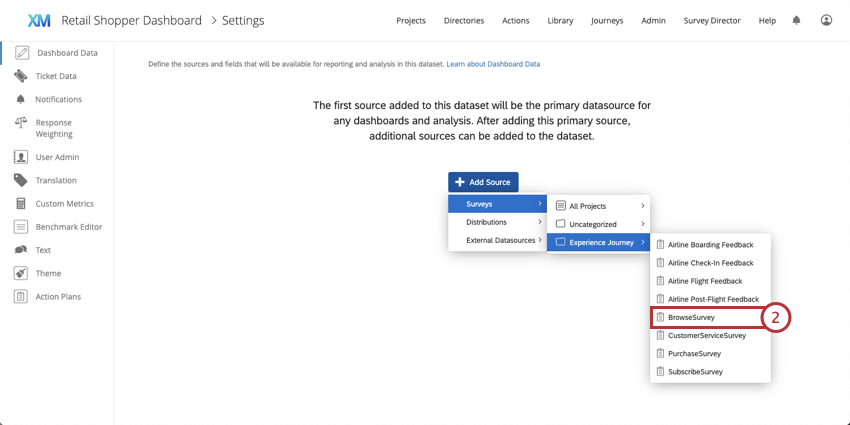Click the Translation tag icon
Viewport: 850px width, 425px height.
pyautogui.click(x=21, y=181)
